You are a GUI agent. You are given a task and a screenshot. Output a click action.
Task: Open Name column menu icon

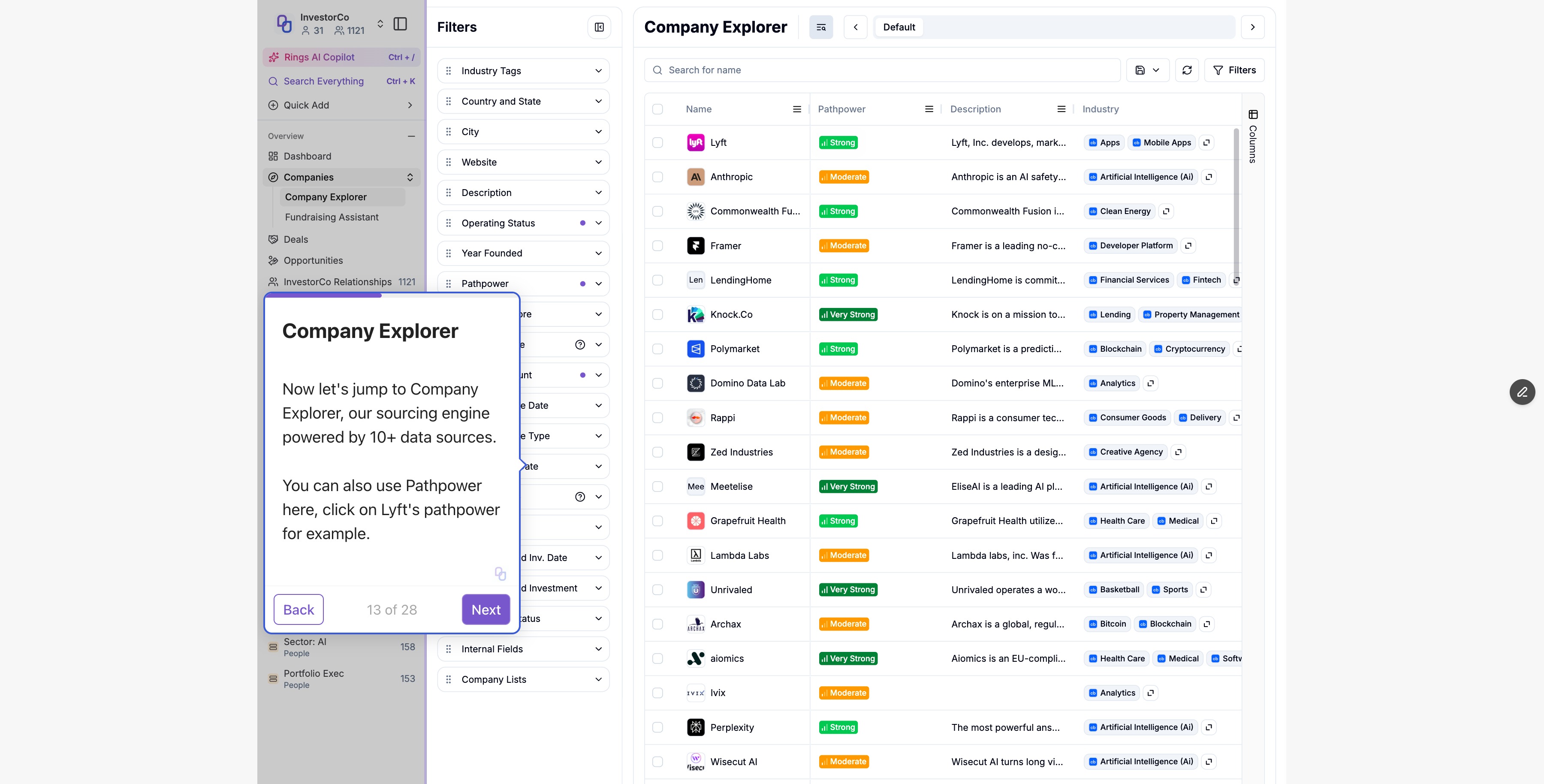796,109
